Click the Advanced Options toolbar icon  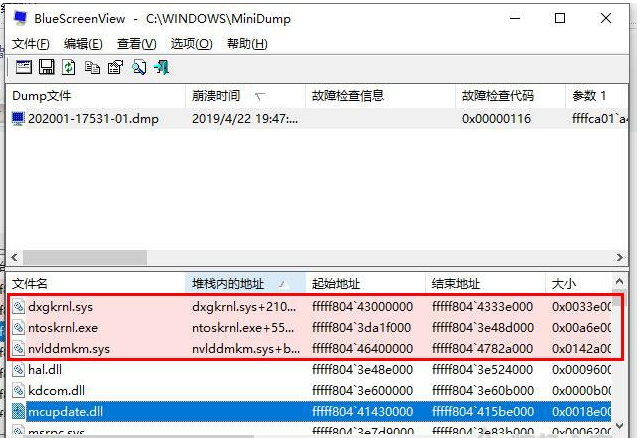24,67
